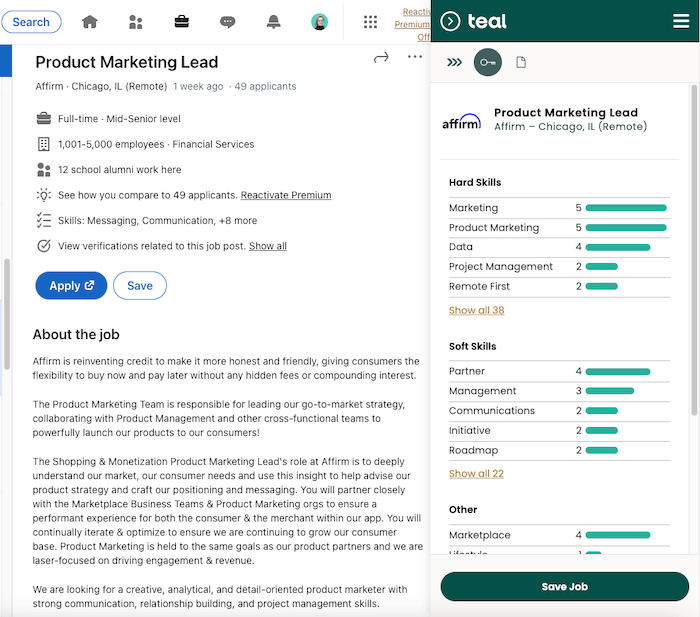Open the apps grid menu
Image resolution: width=700 pixels, height=617 pixels.
tap(370, 22)
